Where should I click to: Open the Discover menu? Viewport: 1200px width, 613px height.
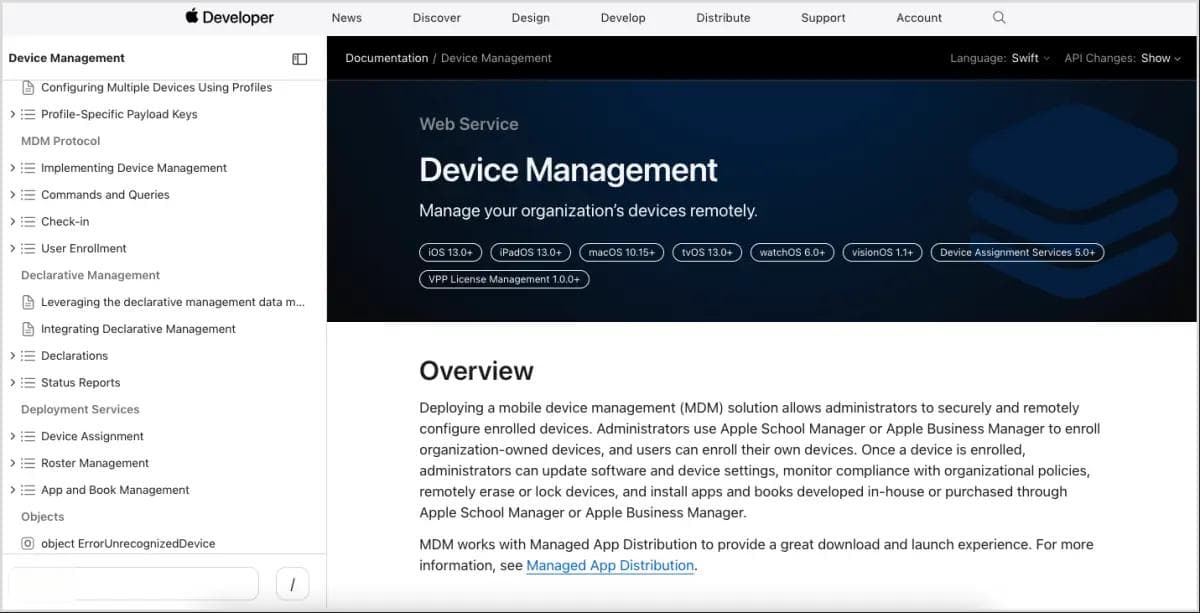(x=437, y=18)
